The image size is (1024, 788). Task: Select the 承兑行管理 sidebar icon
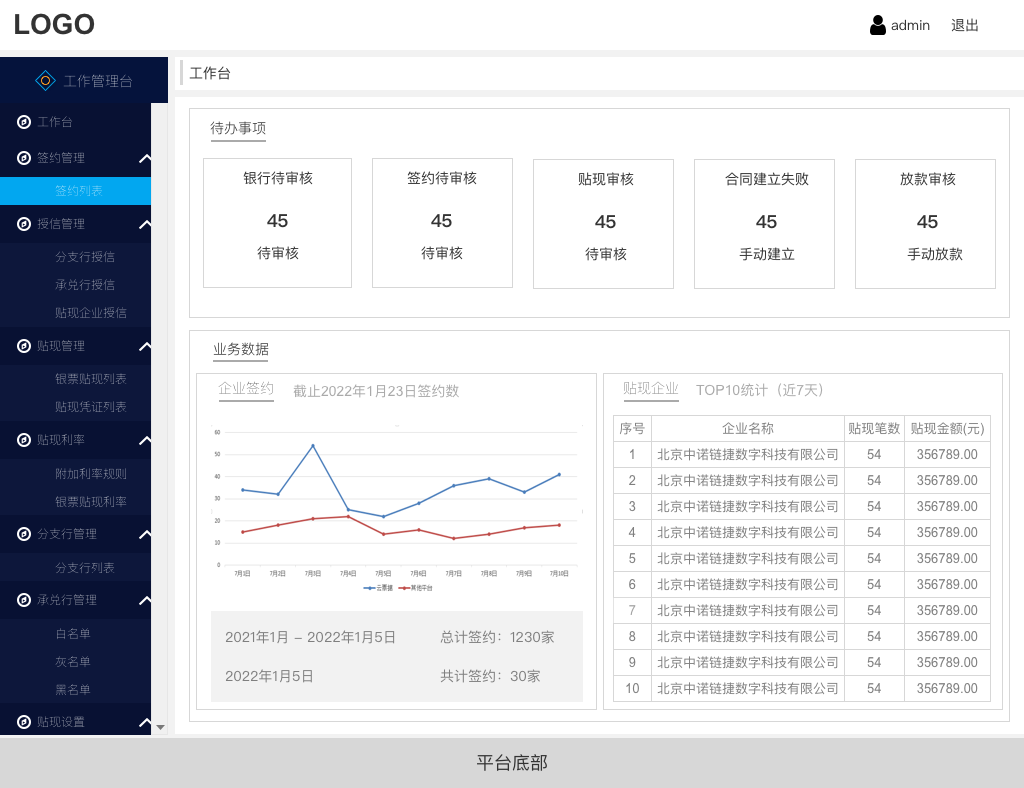click(22, 600)
